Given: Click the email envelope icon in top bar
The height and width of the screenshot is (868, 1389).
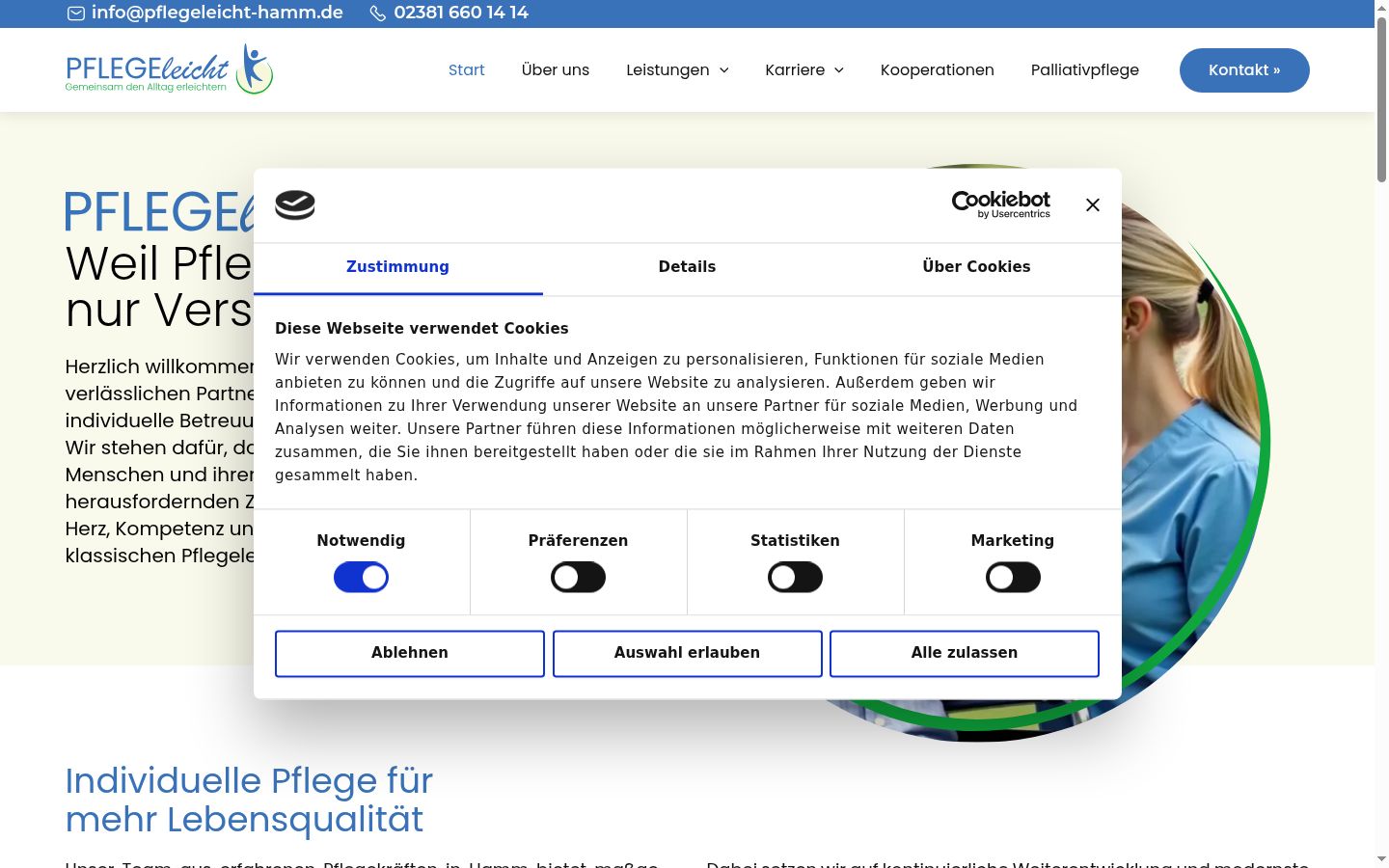Looking at the screenshot, I should pyautogui.click(x=76, y=14).
